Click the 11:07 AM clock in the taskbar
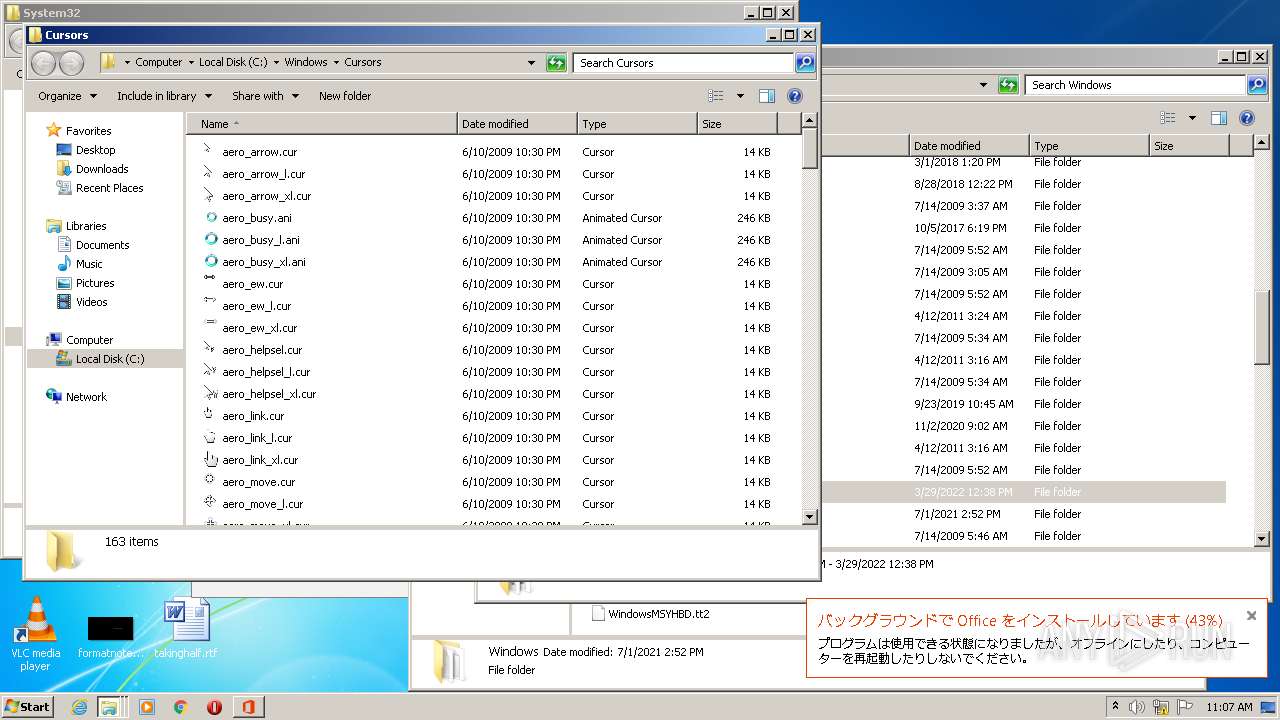The image size is (1280, 720). (x=1229, y=707)
